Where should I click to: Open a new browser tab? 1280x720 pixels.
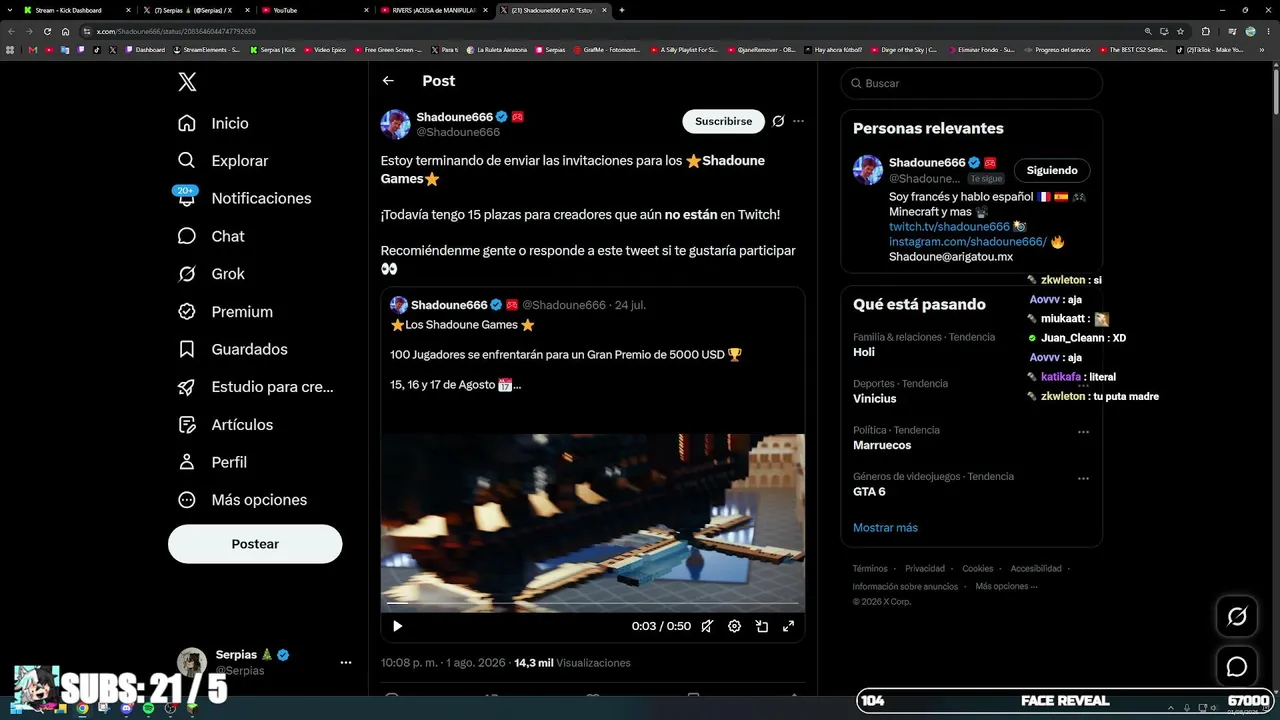point(622,10)
